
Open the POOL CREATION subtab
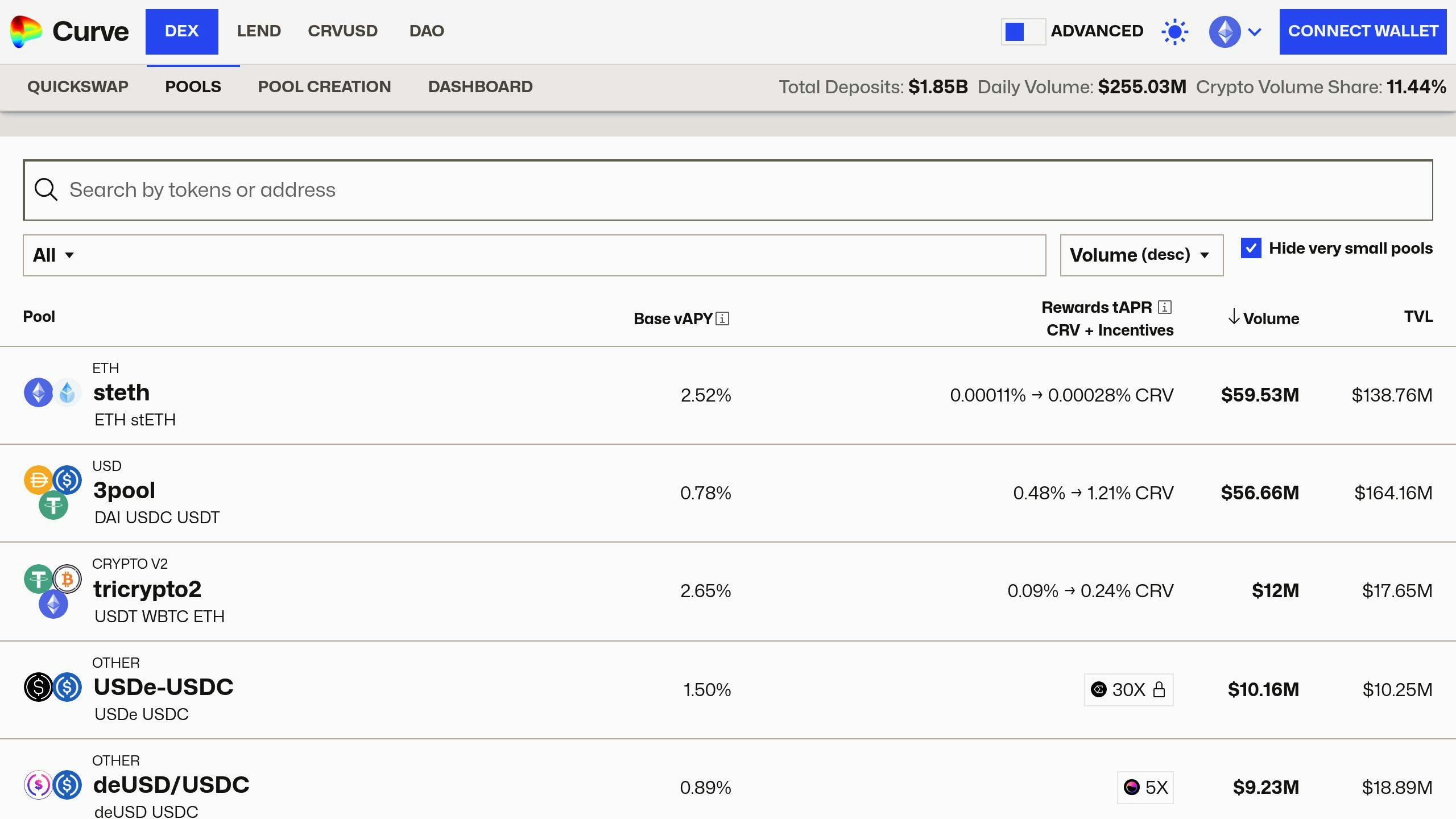tap(324, 86)
